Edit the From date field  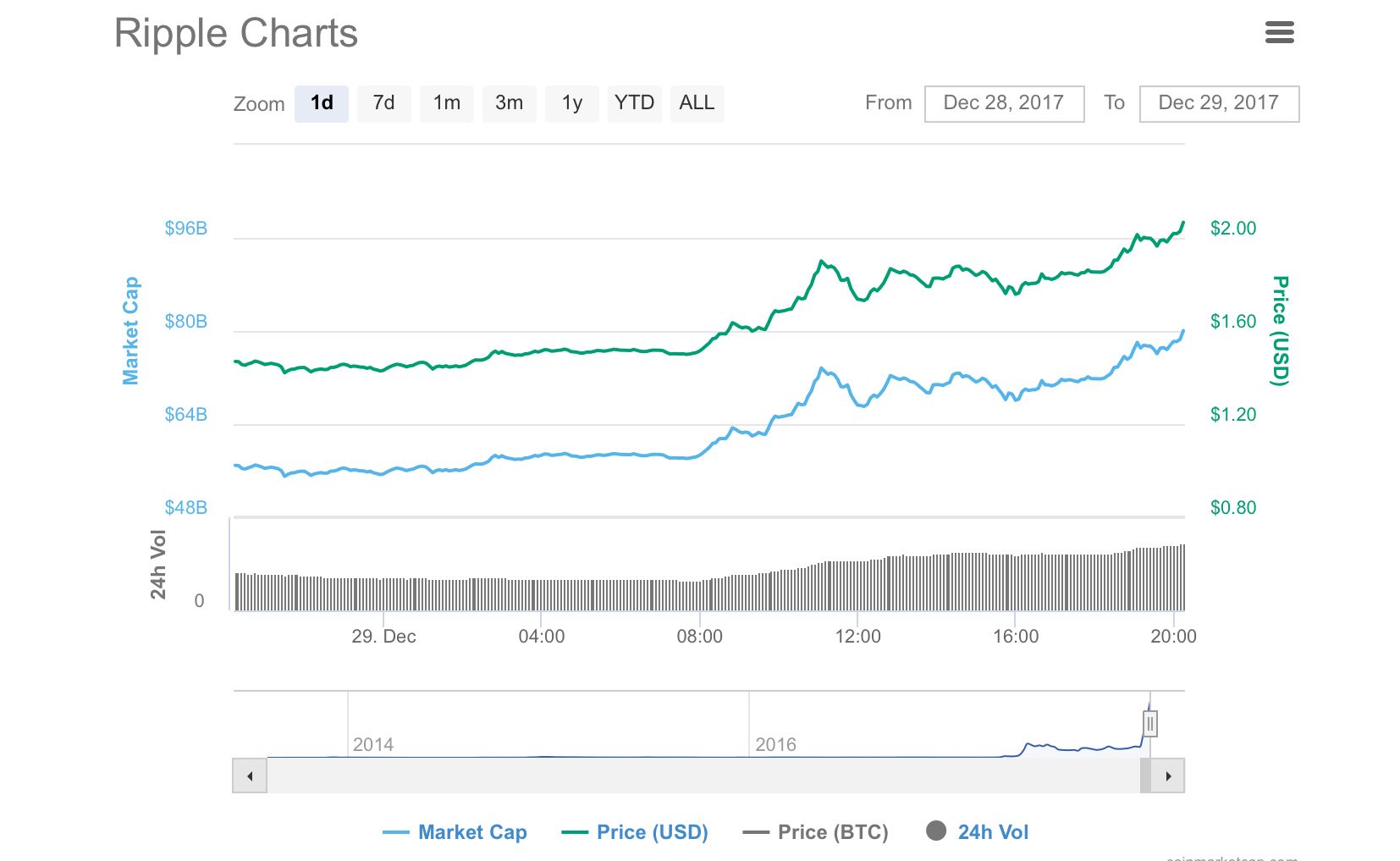(1004, 103)
